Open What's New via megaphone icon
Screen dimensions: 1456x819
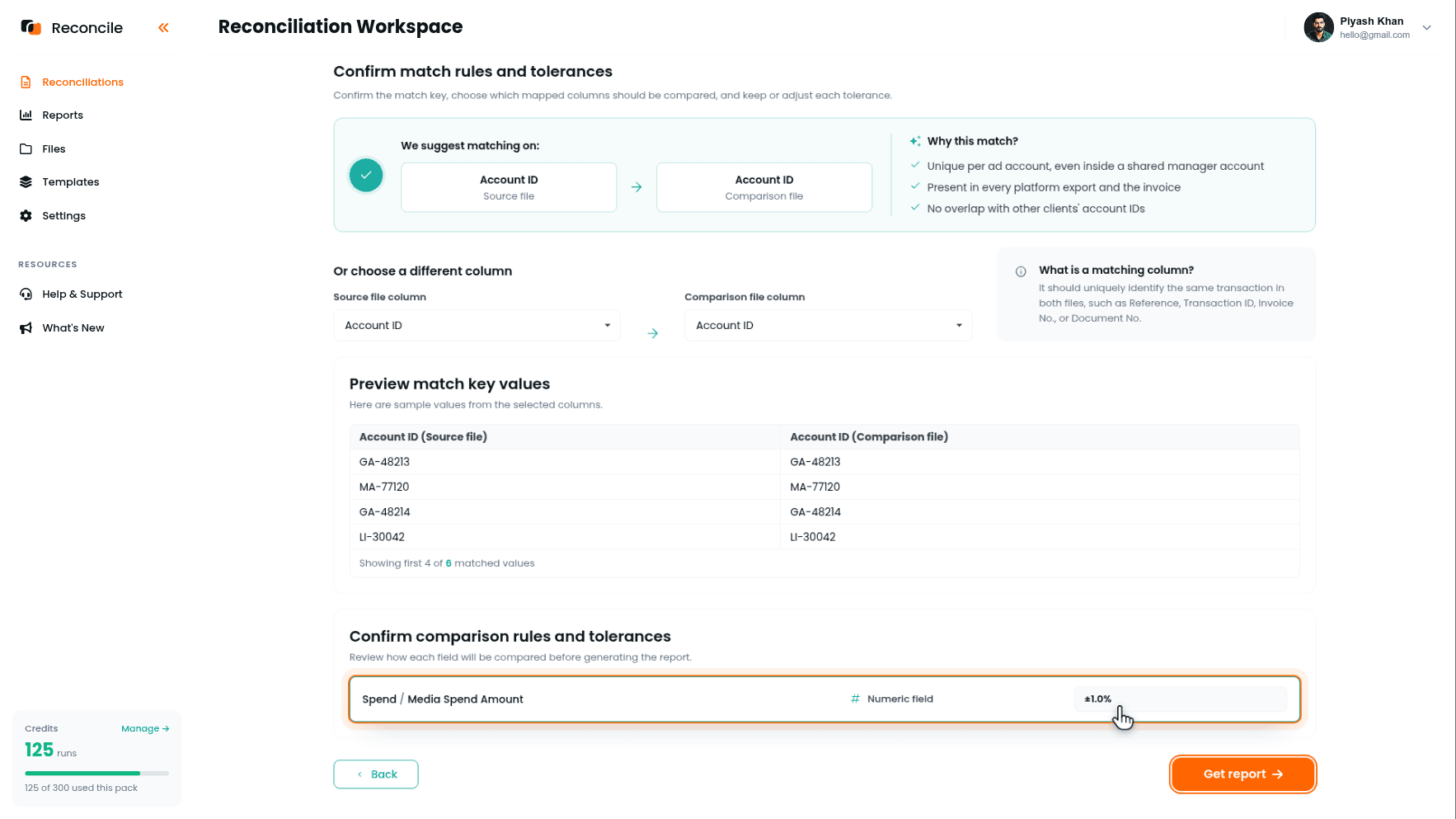click(26, 328)
